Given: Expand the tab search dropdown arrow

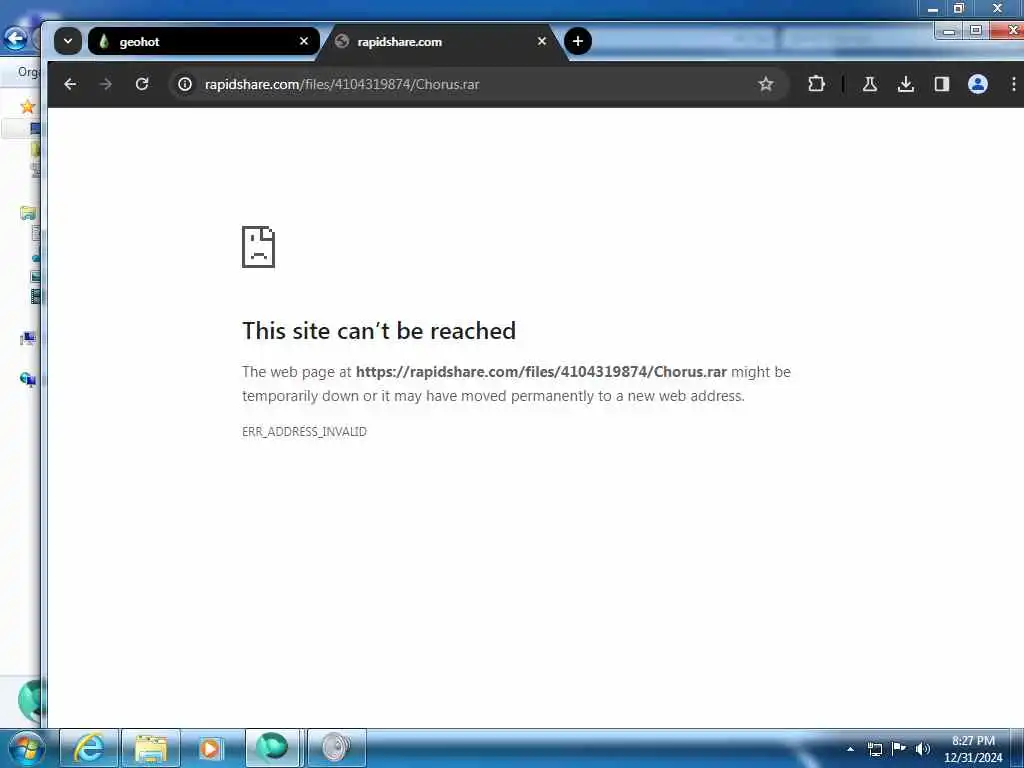Looking at the screenshot, I should coord(68,41).
